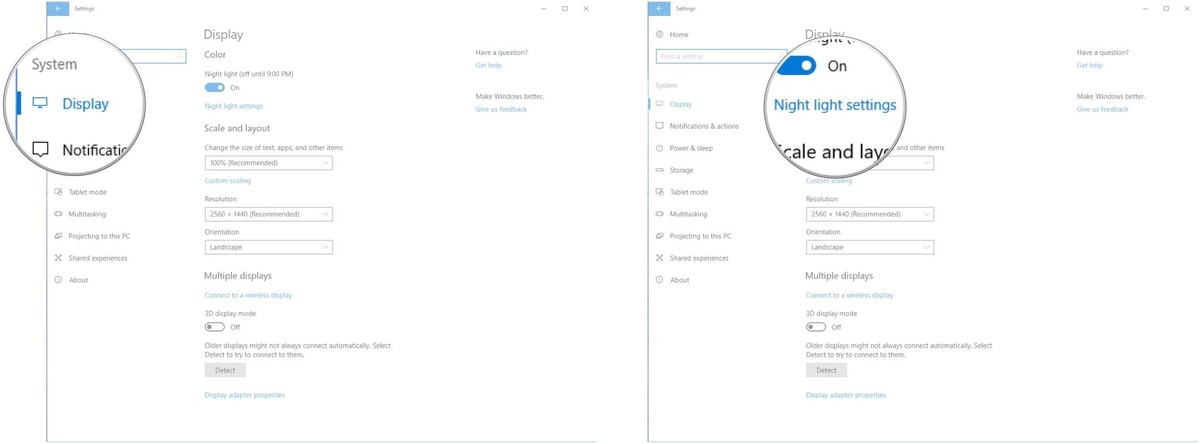Screen dimensions: 1200x444
Task: Click Get help link in left window
Action: (x=488, y=65)
